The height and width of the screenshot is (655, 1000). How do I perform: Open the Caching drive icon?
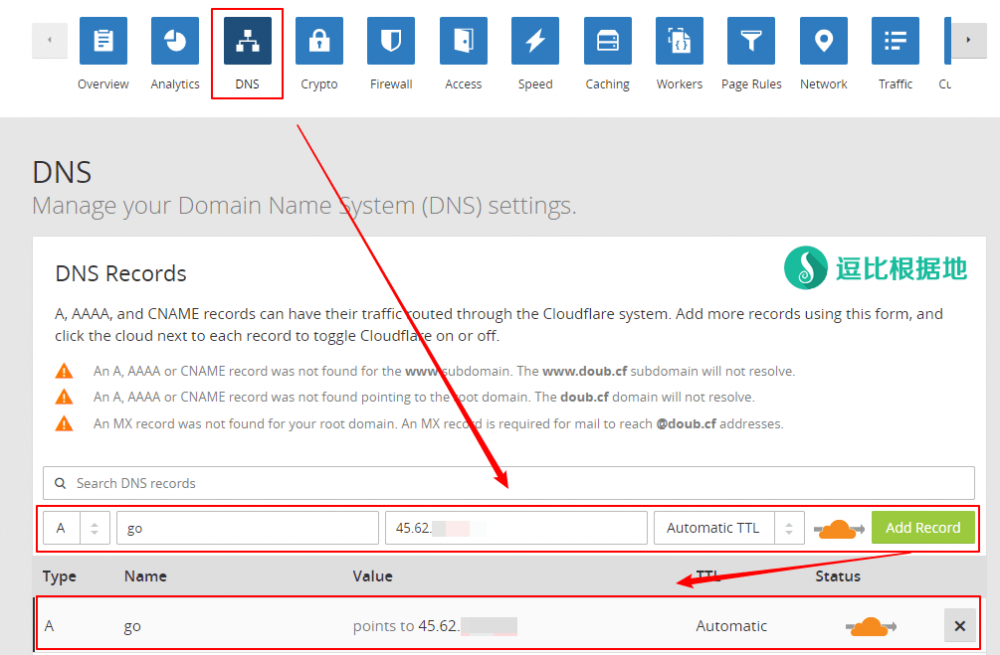(x=607, y=41)
